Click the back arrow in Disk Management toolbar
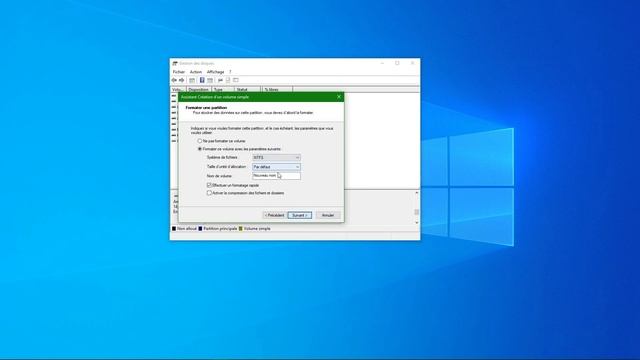The width and height of the screenshot is (640, 360). [174, 80]
